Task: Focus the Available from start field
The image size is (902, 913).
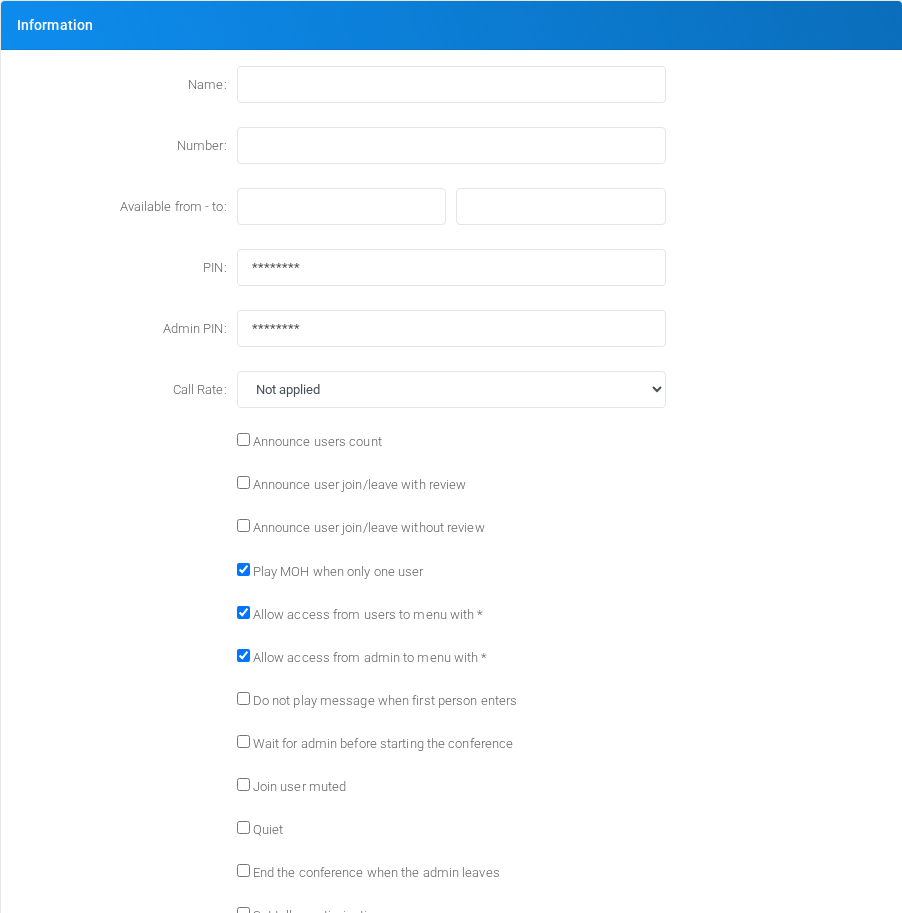Action: click(341, 206)
